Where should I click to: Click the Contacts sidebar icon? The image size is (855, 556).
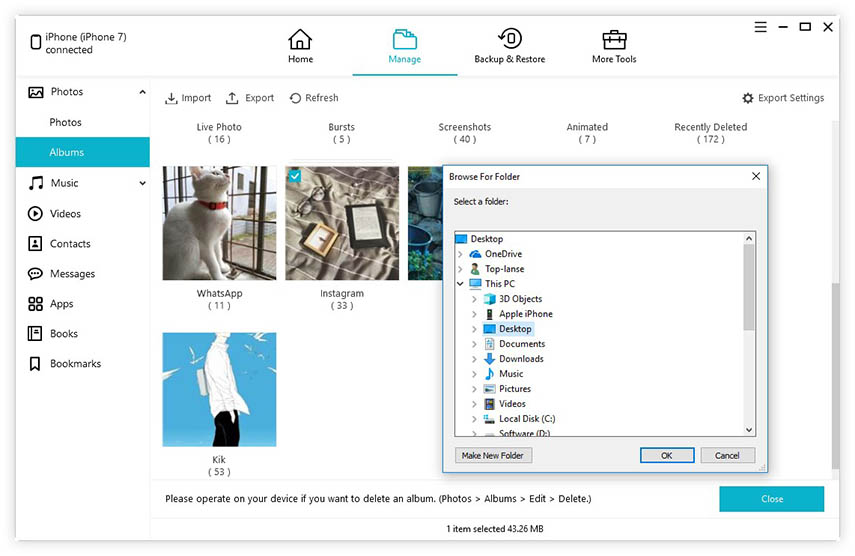tap(35, 244)
